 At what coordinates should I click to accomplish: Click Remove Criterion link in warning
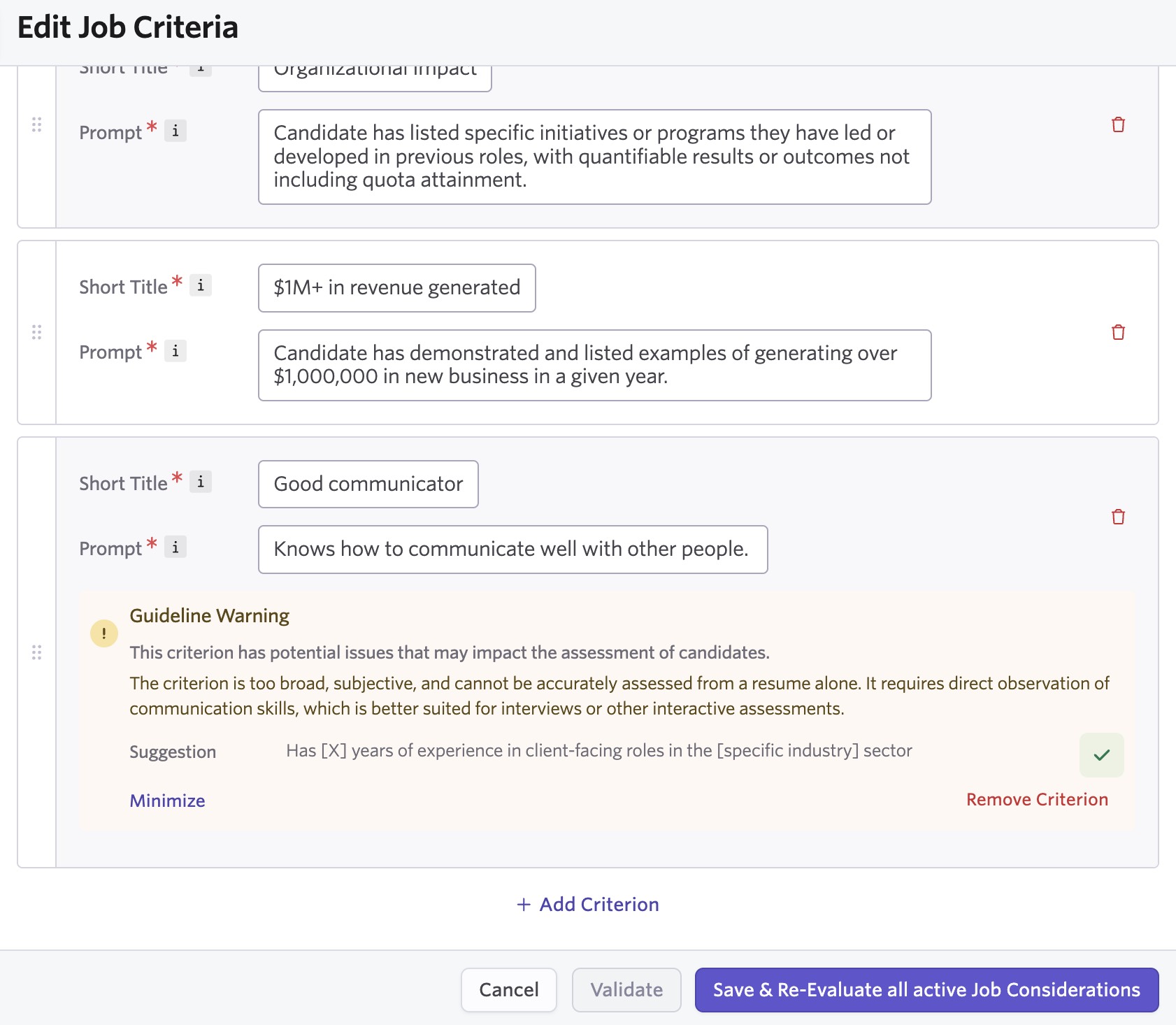coord(1036,799)
